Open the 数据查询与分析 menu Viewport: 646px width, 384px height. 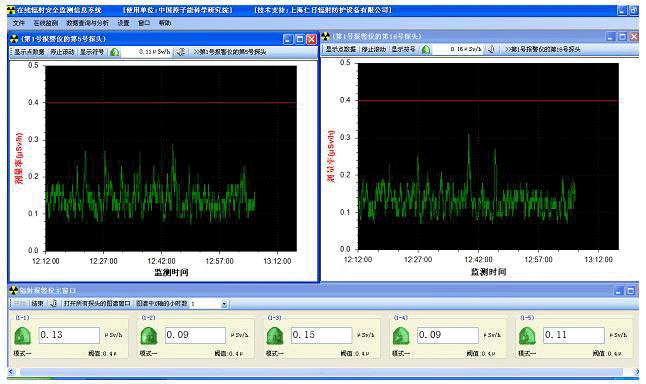(87, 23)
